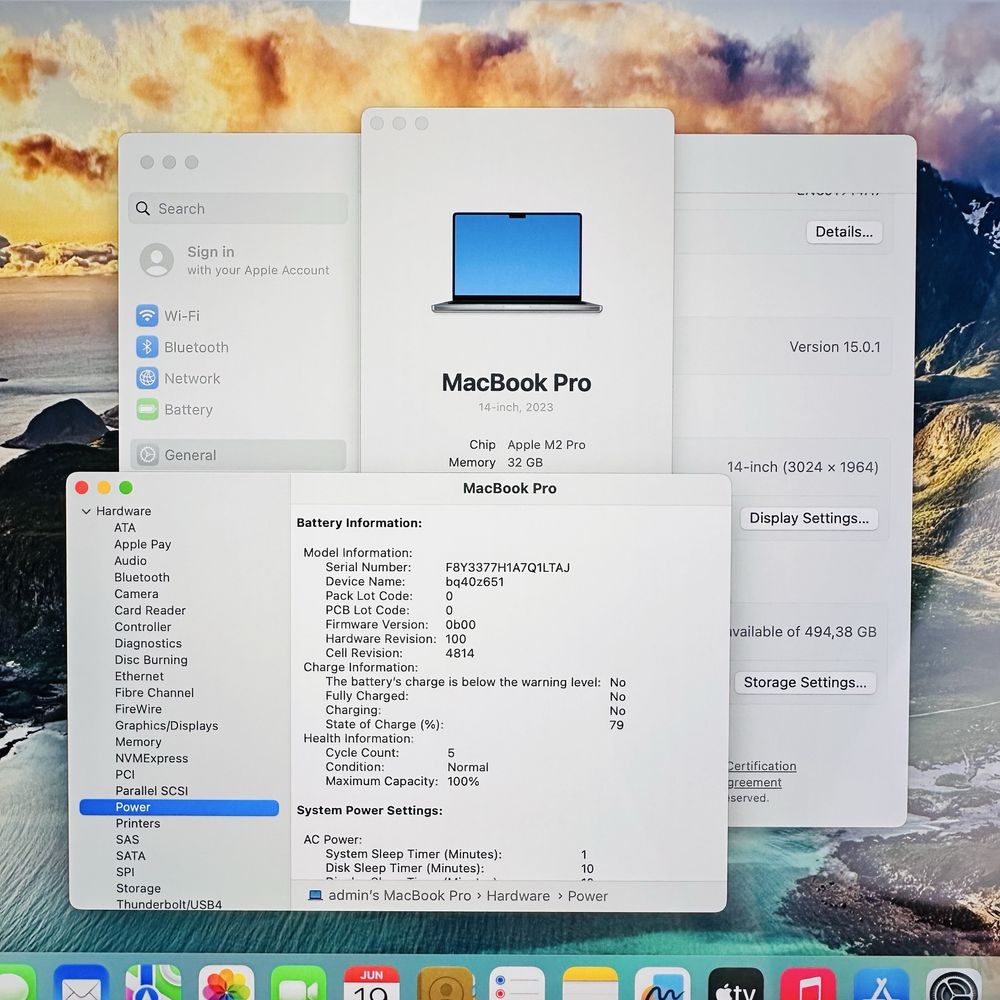1000x1000 pixels.
Task: Select Memory in the Hardware list
Action: [x=138, y=742]
